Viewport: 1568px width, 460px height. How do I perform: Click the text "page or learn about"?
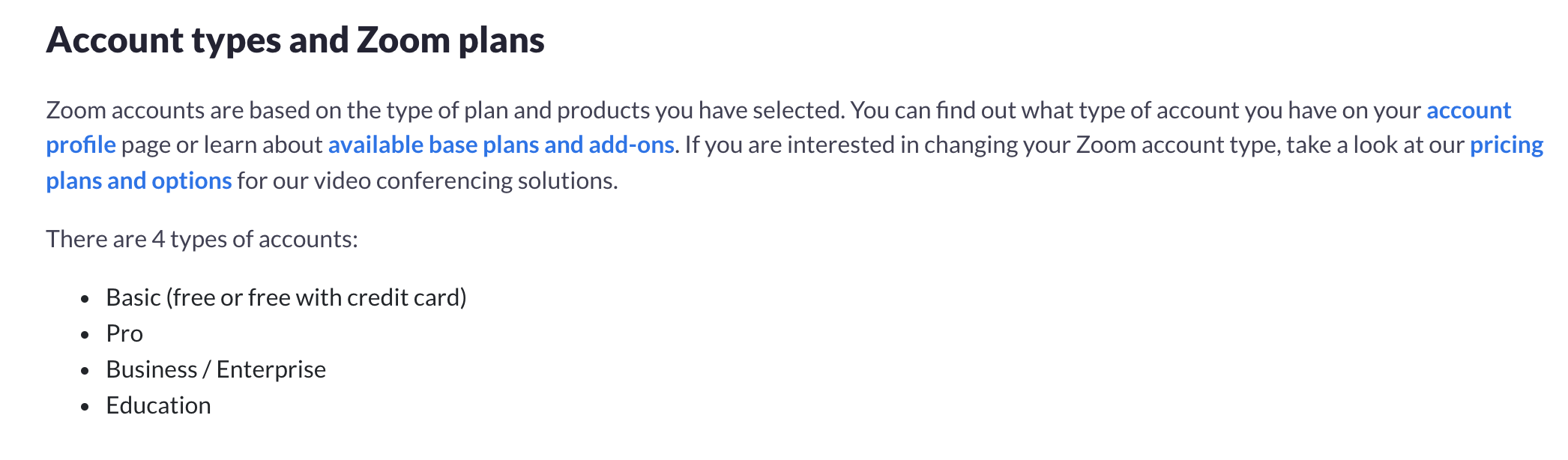(x=222, y=145)
